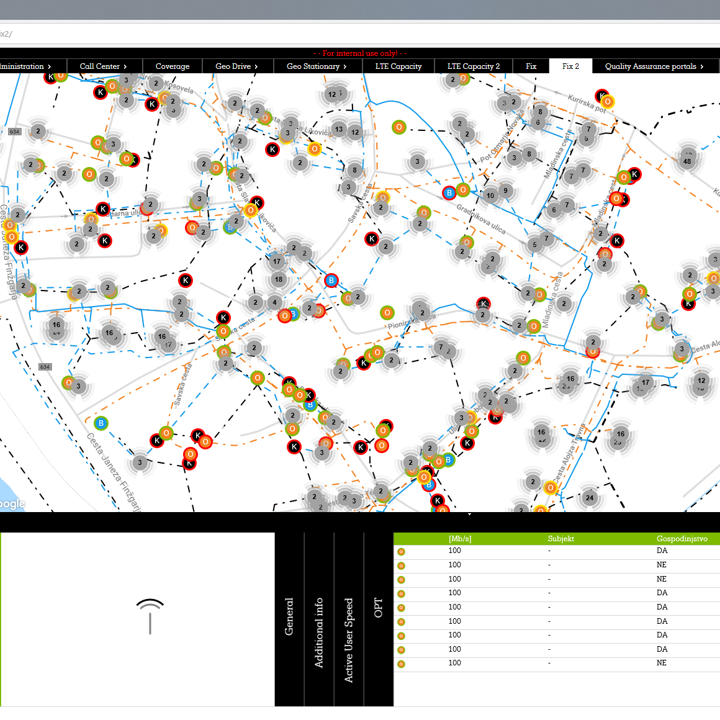Open the Coverage tab
Screen dimensions: 720x720
(172, 66)
